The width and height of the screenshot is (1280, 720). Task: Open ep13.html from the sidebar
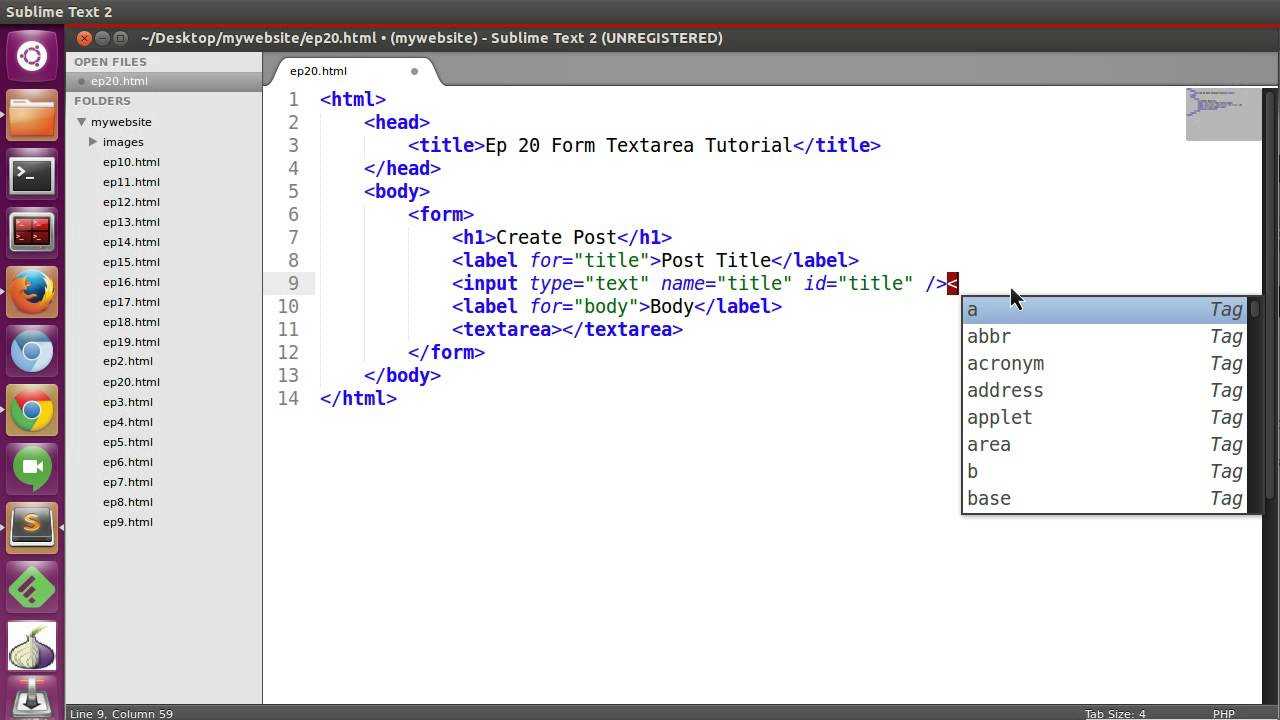pos(131,222)
